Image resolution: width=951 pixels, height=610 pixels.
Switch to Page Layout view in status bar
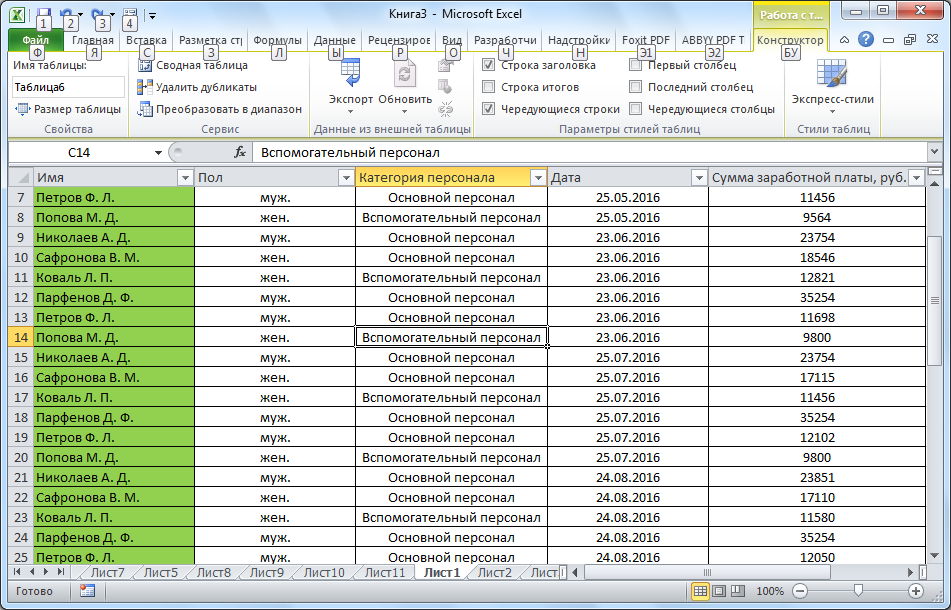tap(719, 591)
